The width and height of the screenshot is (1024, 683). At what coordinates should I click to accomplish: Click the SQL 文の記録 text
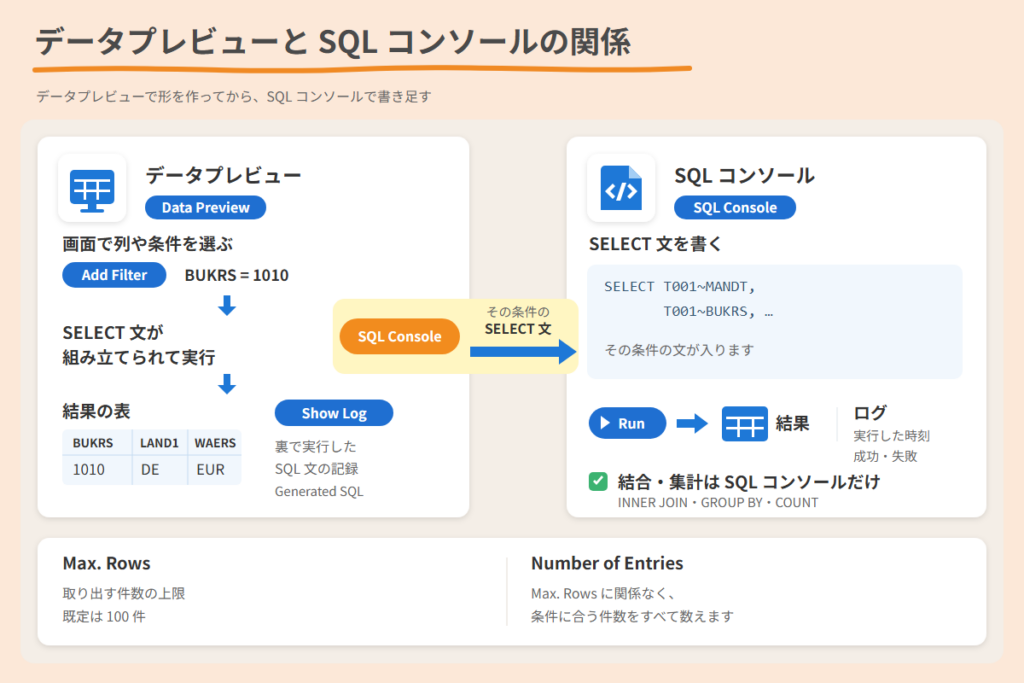pos(316,469)
